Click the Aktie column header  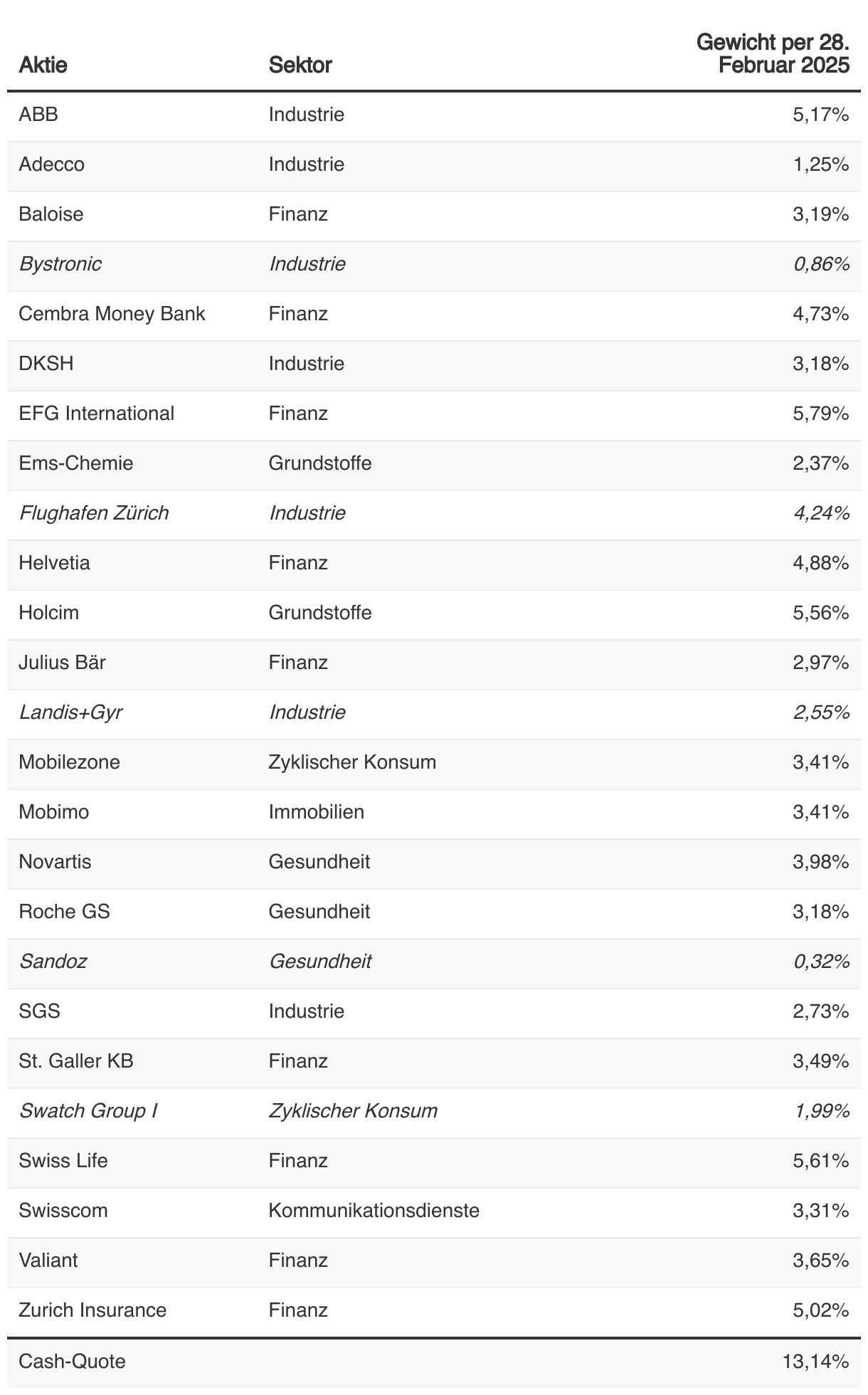[x=43, y=65]
